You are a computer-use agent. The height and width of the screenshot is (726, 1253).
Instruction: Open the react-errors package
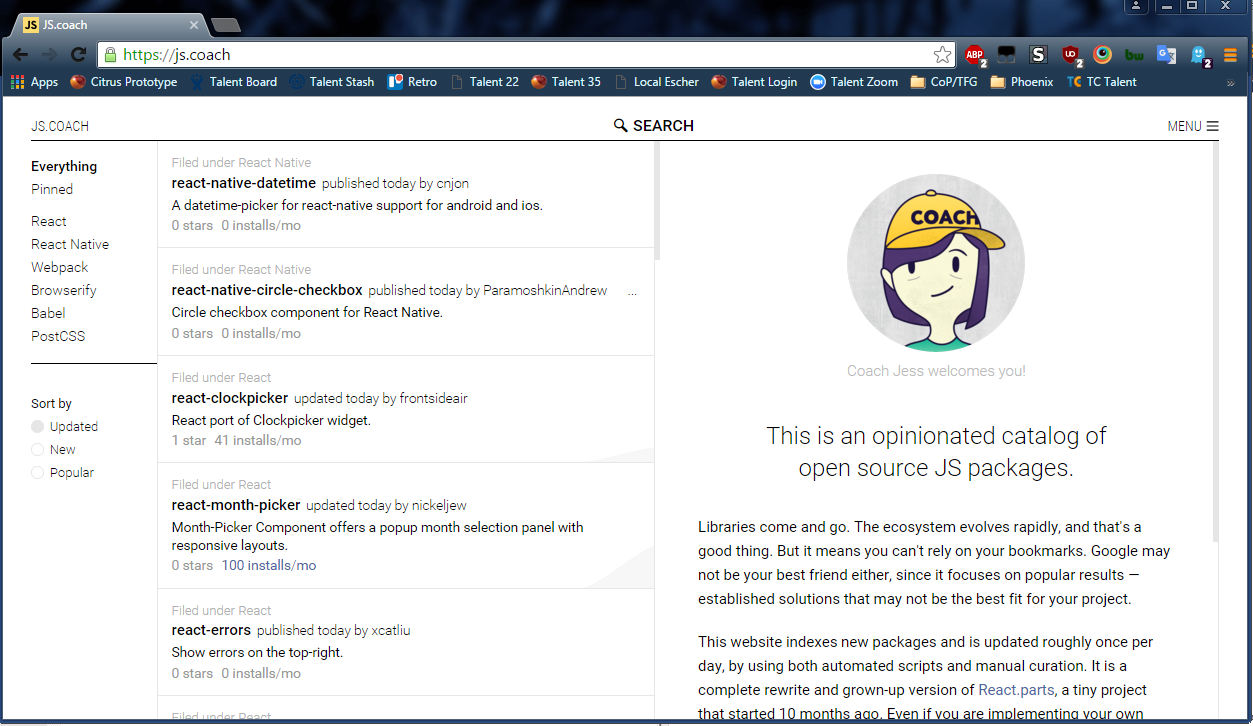[211, 630]
